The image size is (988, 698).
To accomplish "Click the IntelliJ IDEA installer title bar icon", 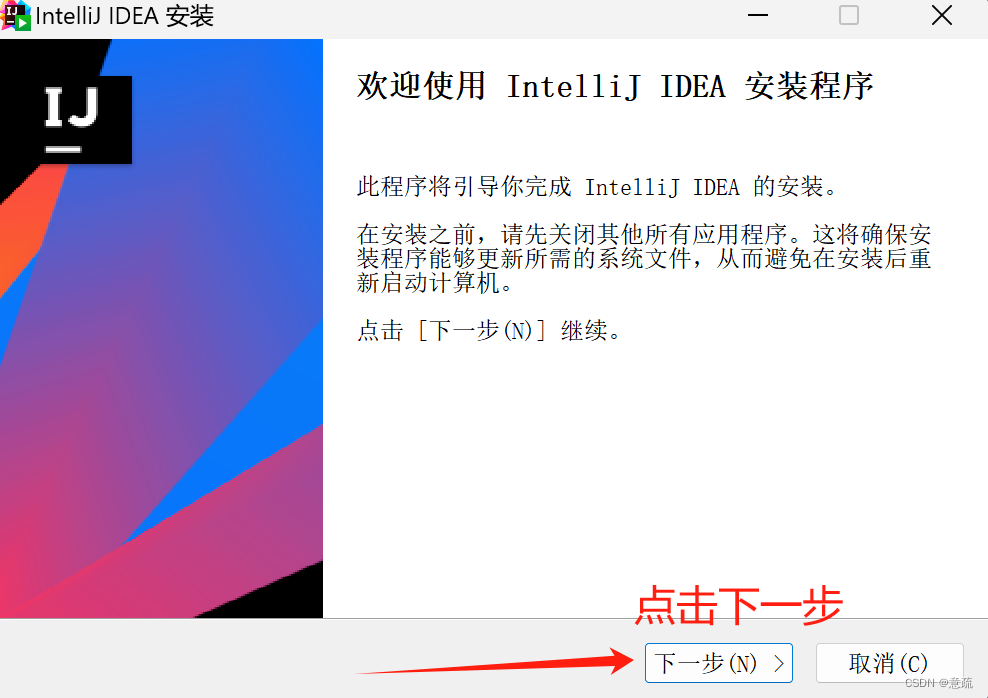I will (16, 15).
